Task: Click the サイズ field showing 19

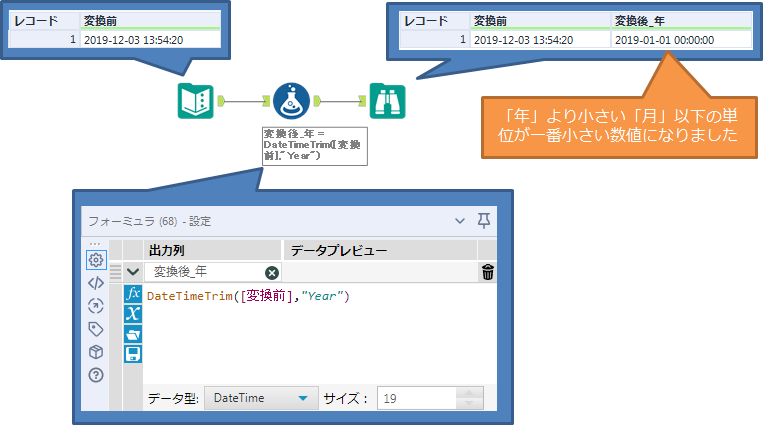Action: point(417,398)
